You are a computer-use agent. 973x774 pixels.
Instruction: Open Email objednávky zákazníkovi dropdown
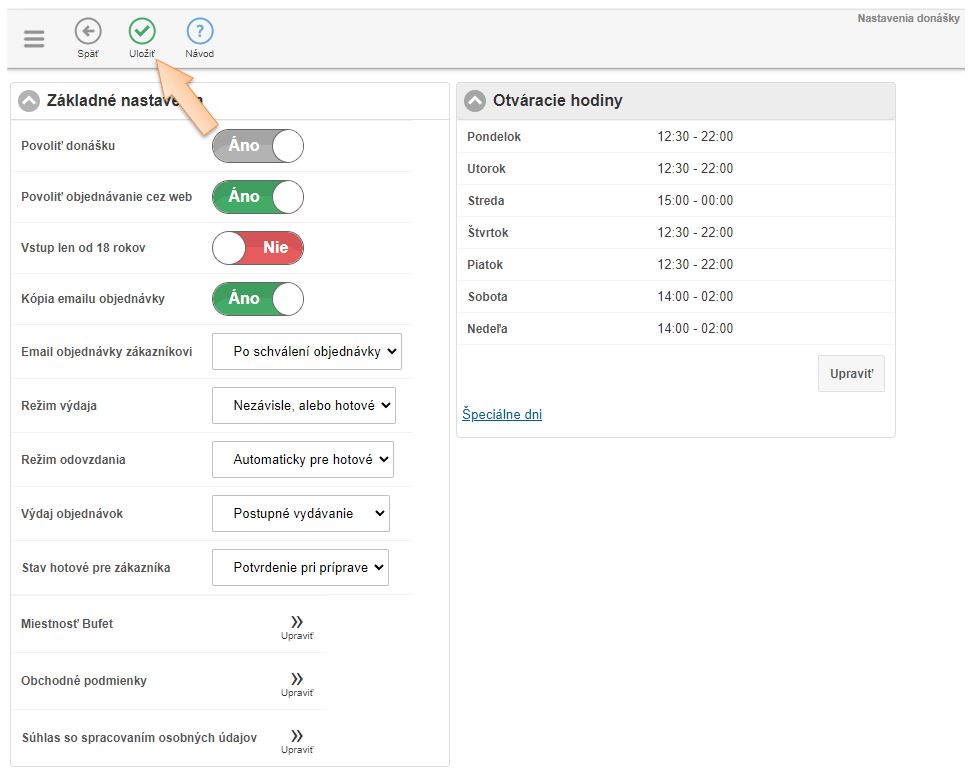pyautogui.click(x=306, y=352)
